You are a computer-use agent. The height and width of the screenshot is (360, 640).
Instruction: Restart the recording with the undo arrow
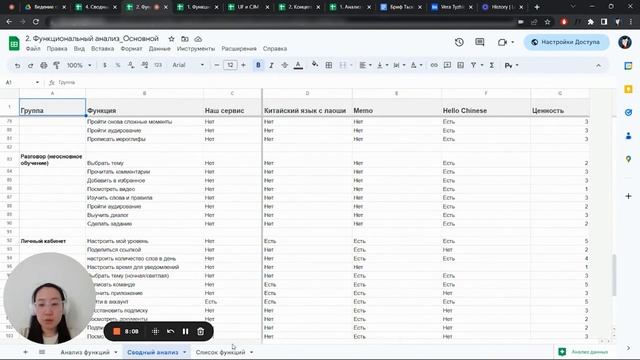pyautogui.click(x=171, y=331)
